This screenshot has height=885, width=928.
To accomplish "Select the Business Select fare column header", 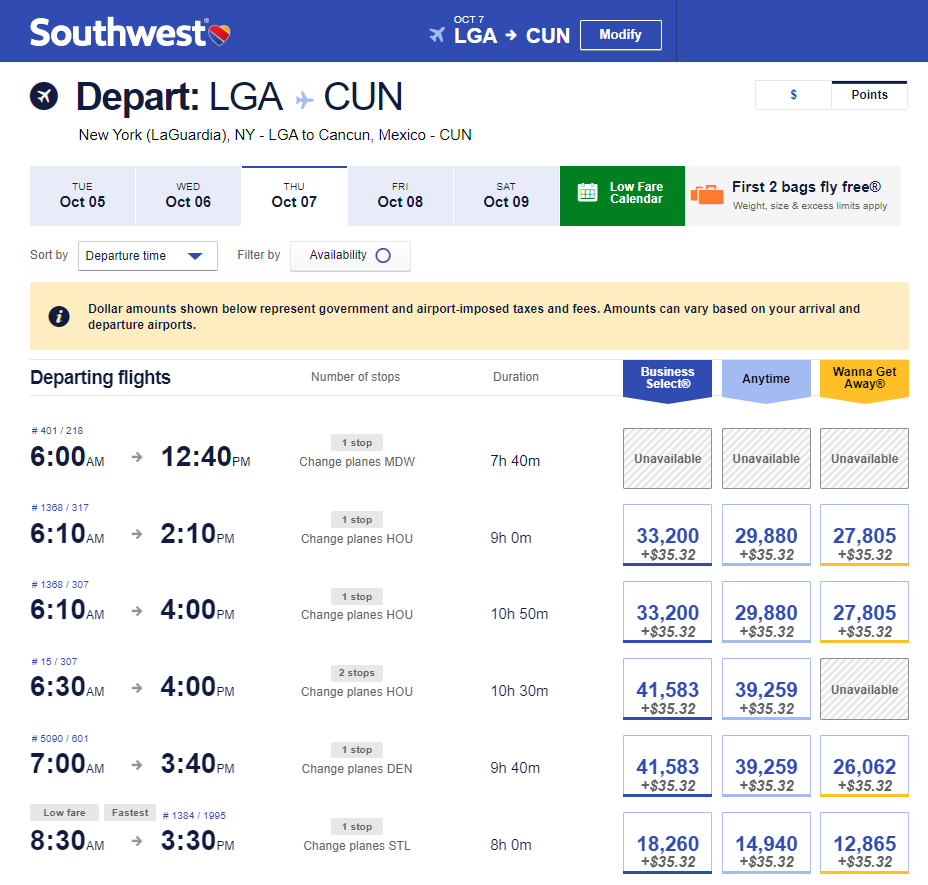I will 667,378.
